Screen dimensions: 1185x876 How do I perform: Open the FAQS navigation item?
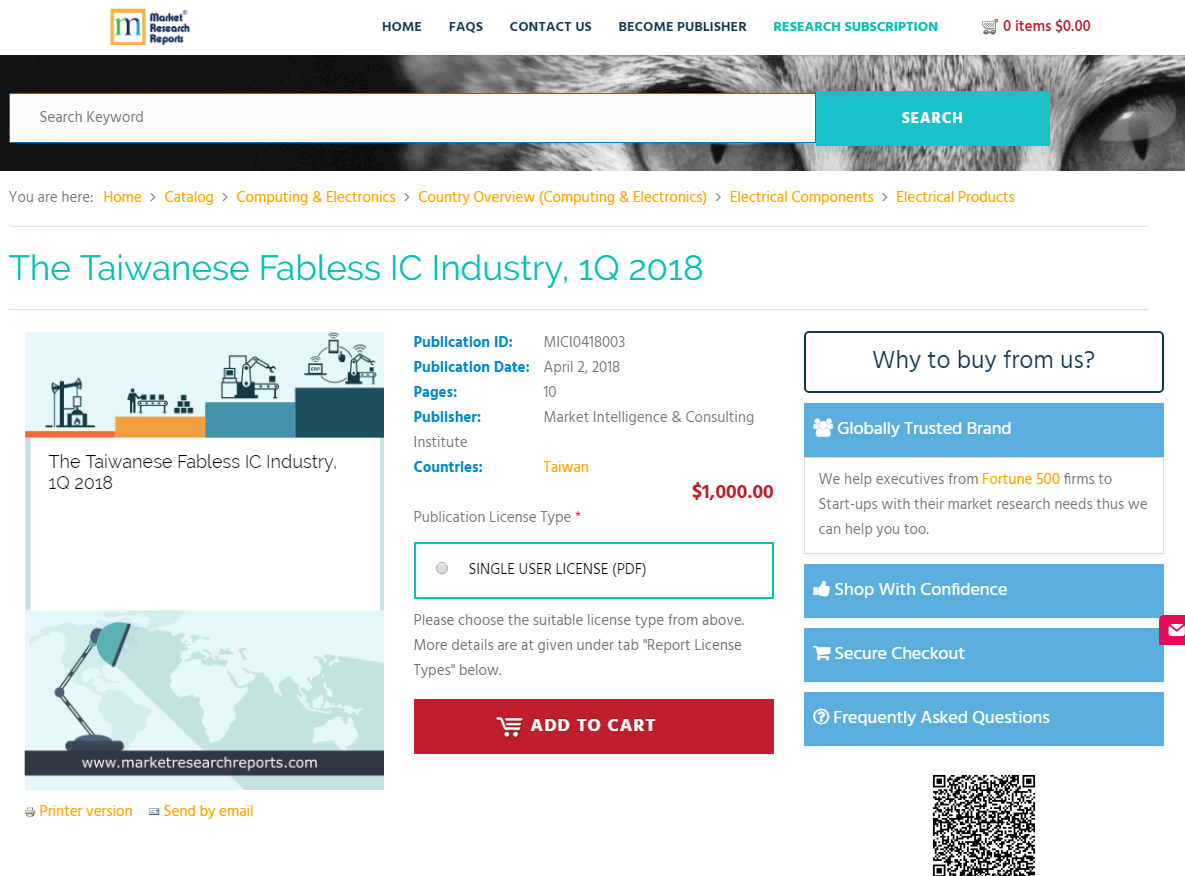click(x=466, y=27)
